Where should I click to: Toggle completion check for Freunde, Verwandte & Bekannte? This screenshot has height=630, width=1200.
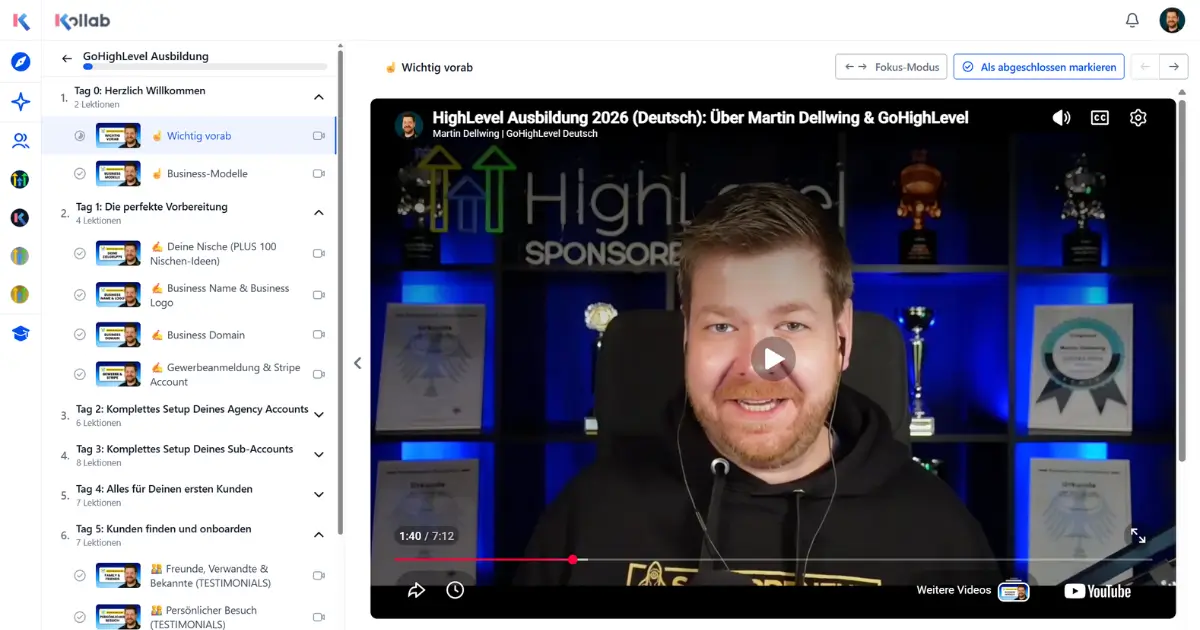click(x=80, y=576)
